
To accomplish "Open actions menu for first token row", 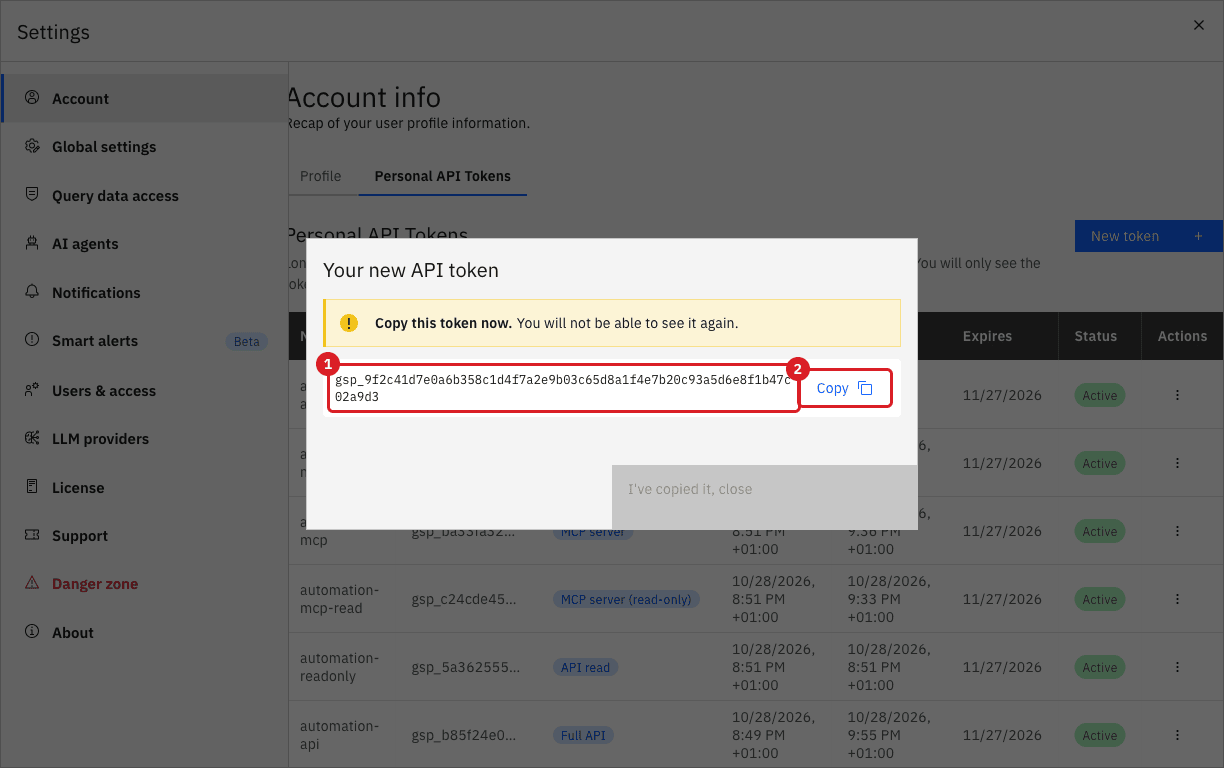I will coord(1178,395).
